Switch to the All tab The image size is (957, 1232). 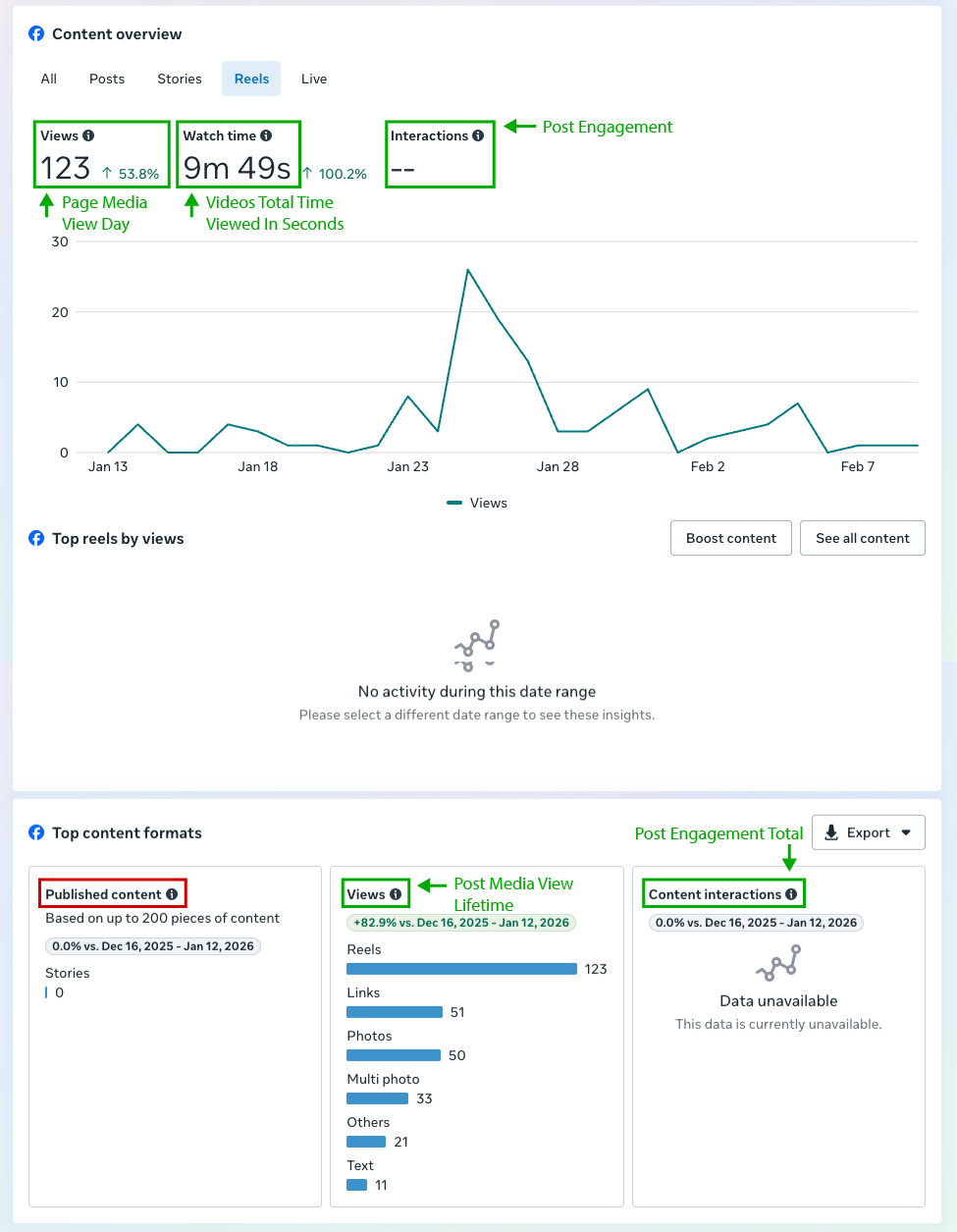point(49,79)
